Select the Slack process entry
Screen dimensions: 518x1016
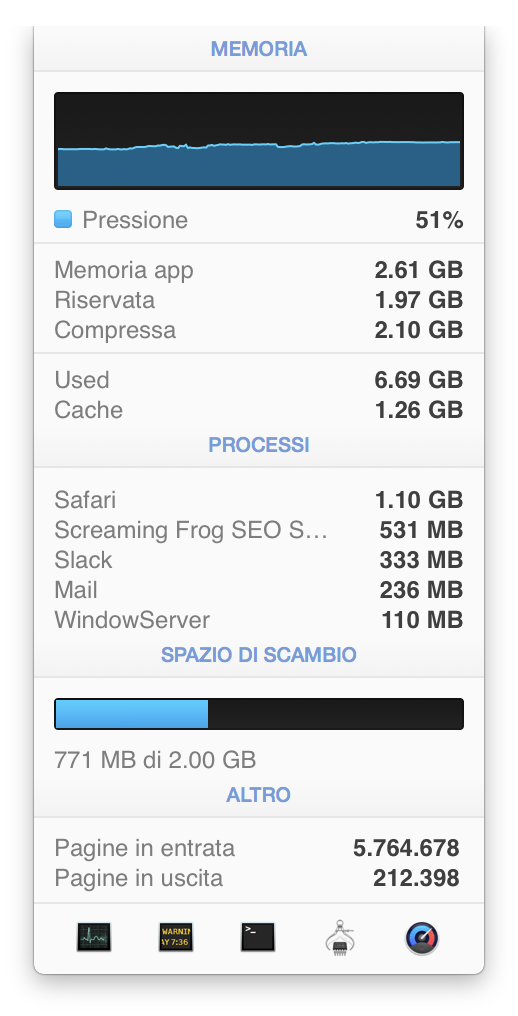click(x=259, y=560)
